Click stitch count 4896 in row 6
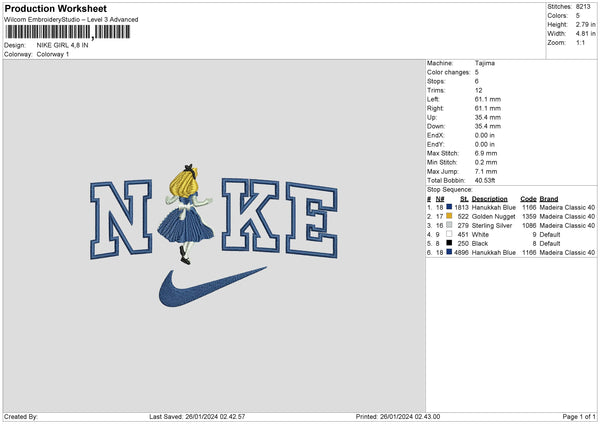The image size is (600, 424). [461, 253]
